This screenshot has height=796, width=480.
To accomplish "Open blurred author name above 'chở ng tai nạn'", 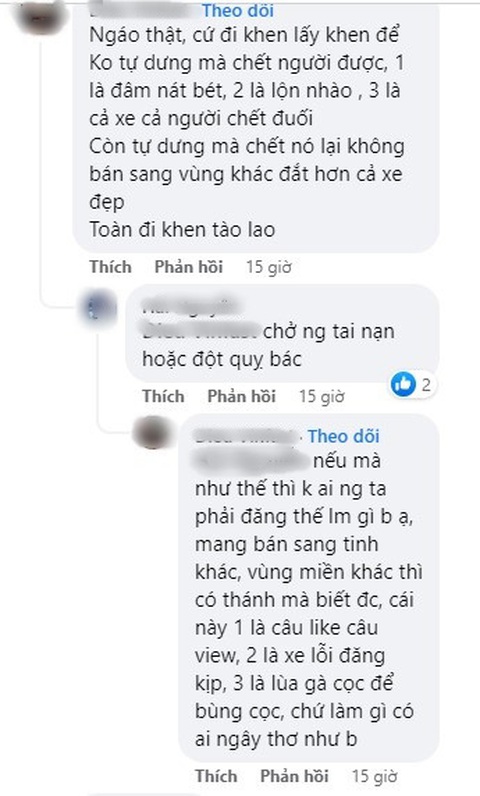I will pos(190,306).
